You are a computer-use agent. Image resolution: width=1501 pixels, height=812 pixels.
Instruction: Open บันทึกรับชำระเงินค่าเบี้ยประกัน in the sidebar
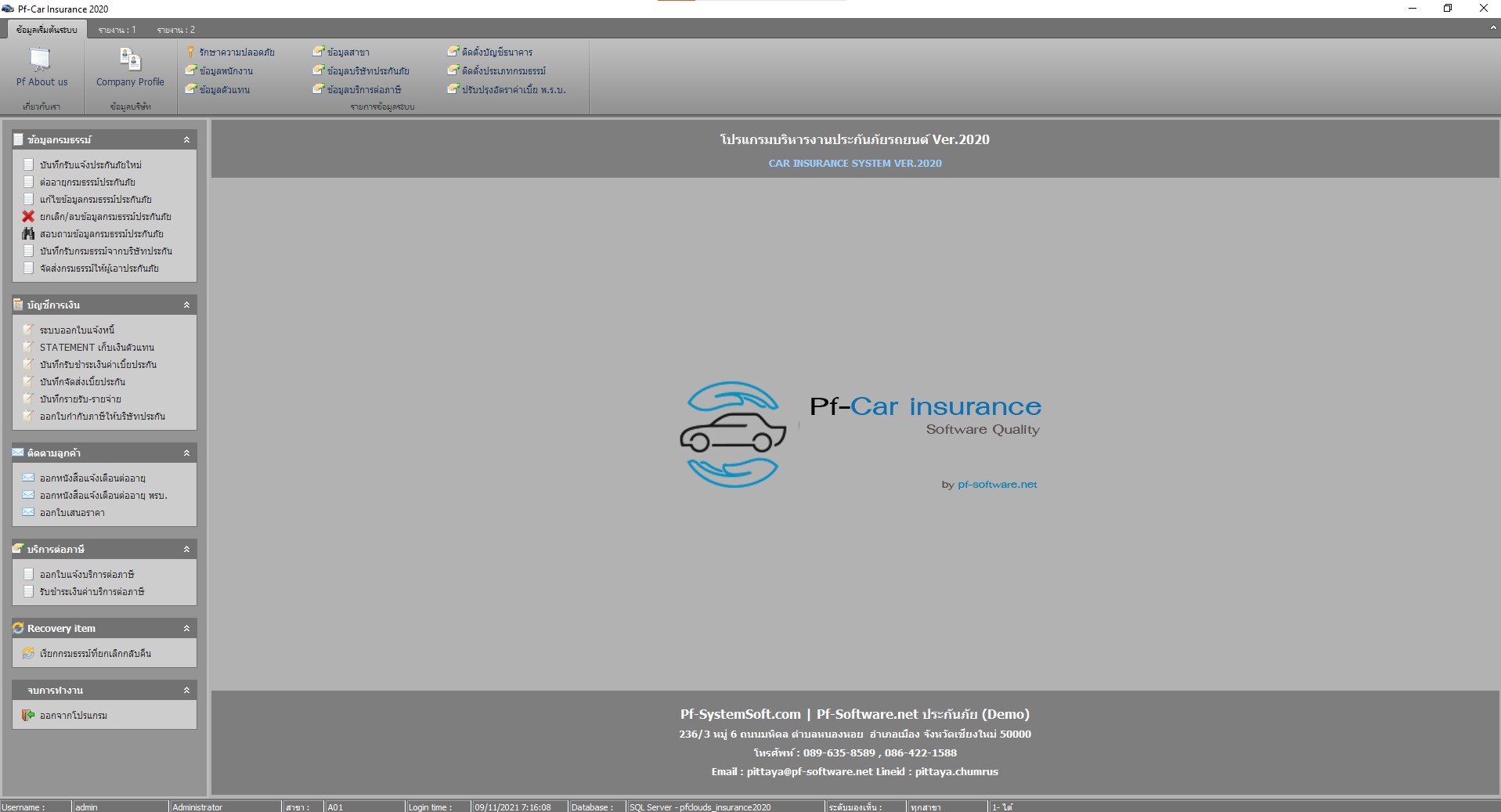pyautogui.click(x=90, y=364)
